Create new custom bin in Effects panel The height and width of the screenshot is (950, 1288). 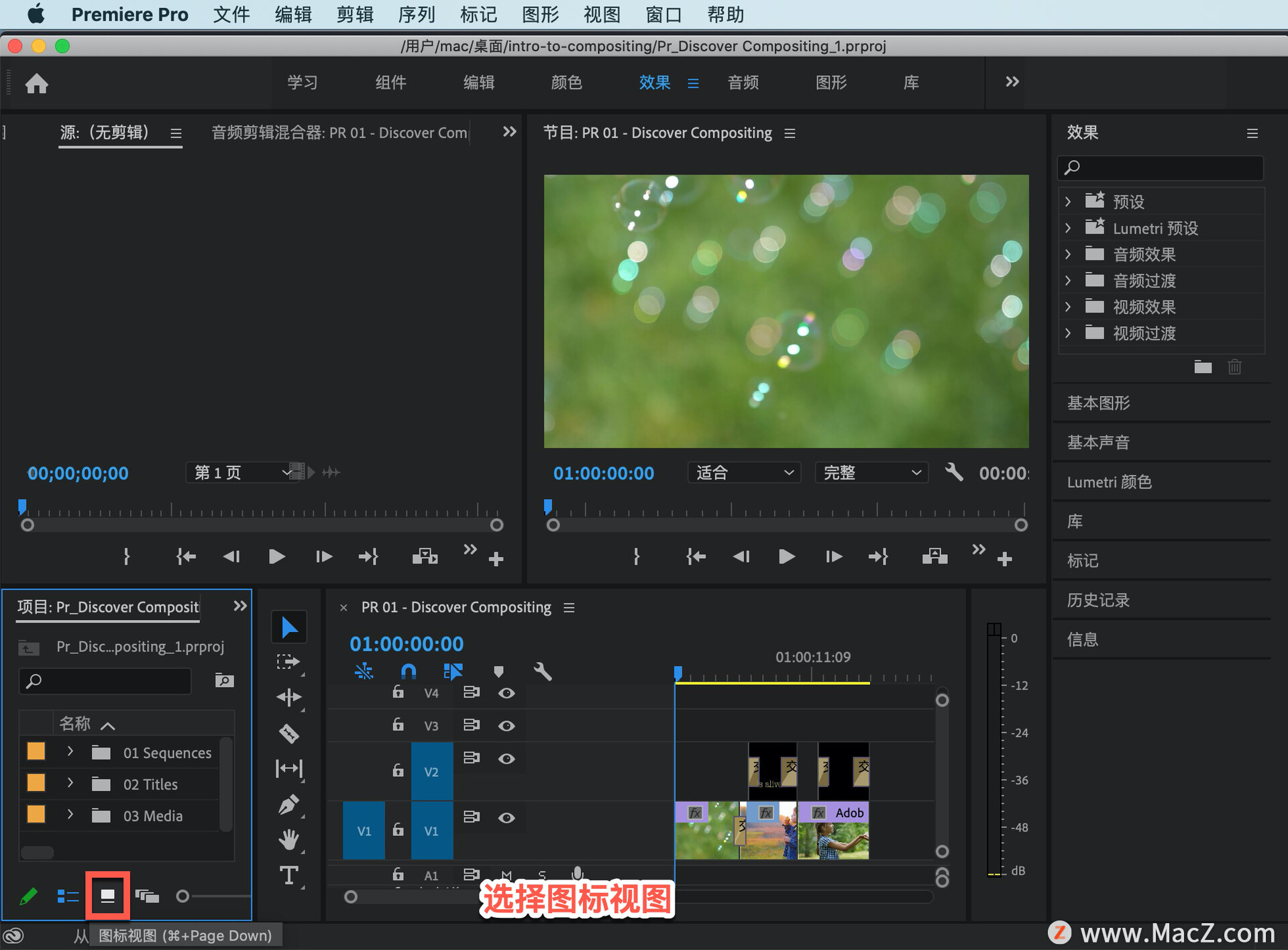1203,367
